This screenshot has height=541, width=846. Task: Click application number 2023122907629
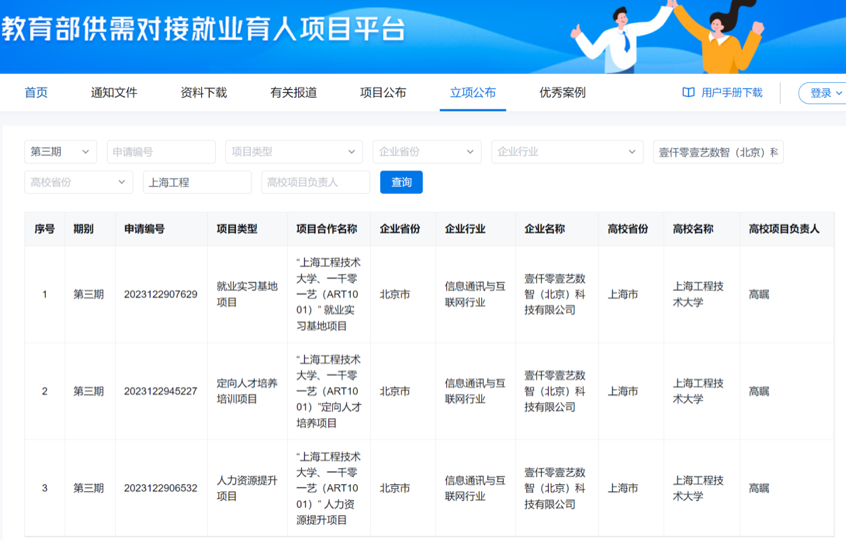tap(160, 295)
